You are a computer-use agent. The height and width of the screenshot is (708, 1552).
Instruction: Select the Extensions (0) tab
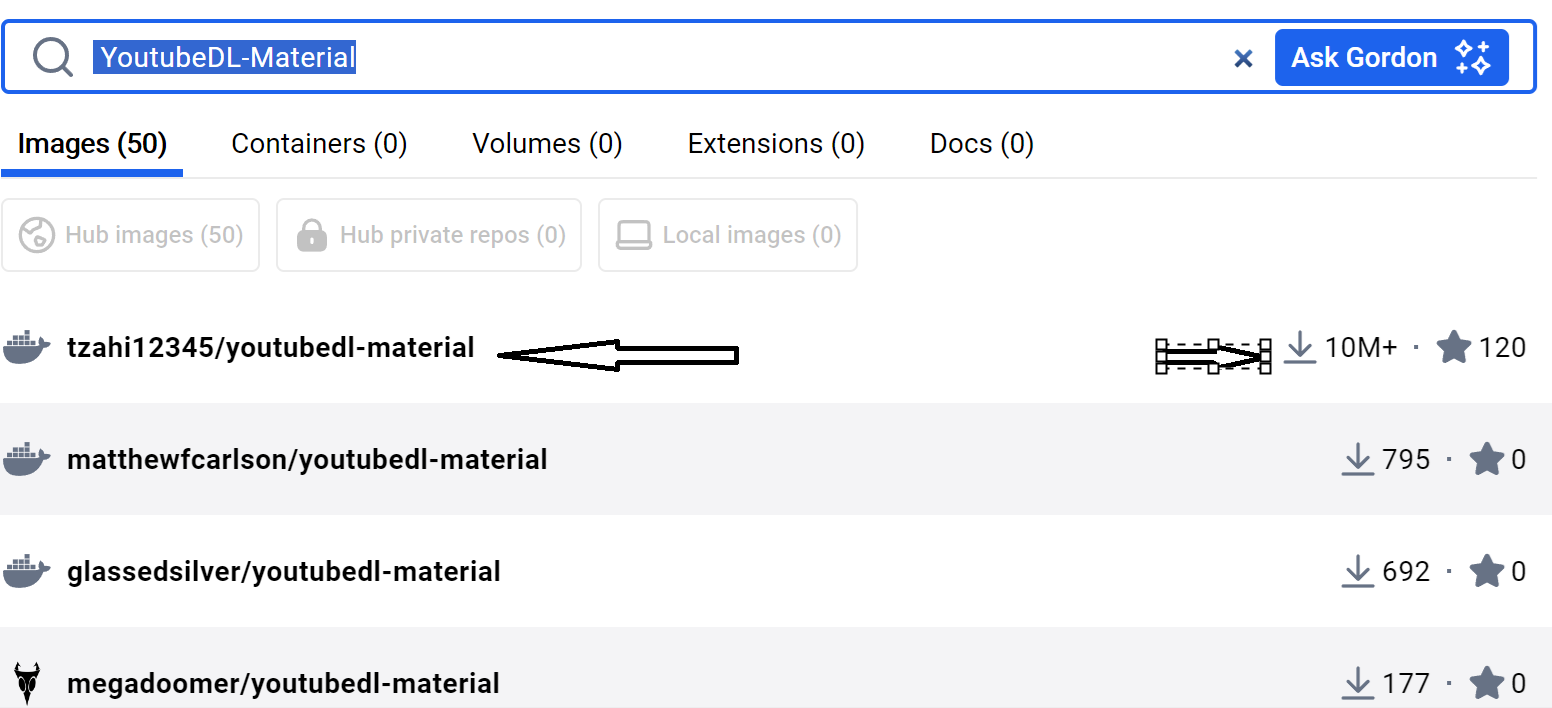coord(776,144)
